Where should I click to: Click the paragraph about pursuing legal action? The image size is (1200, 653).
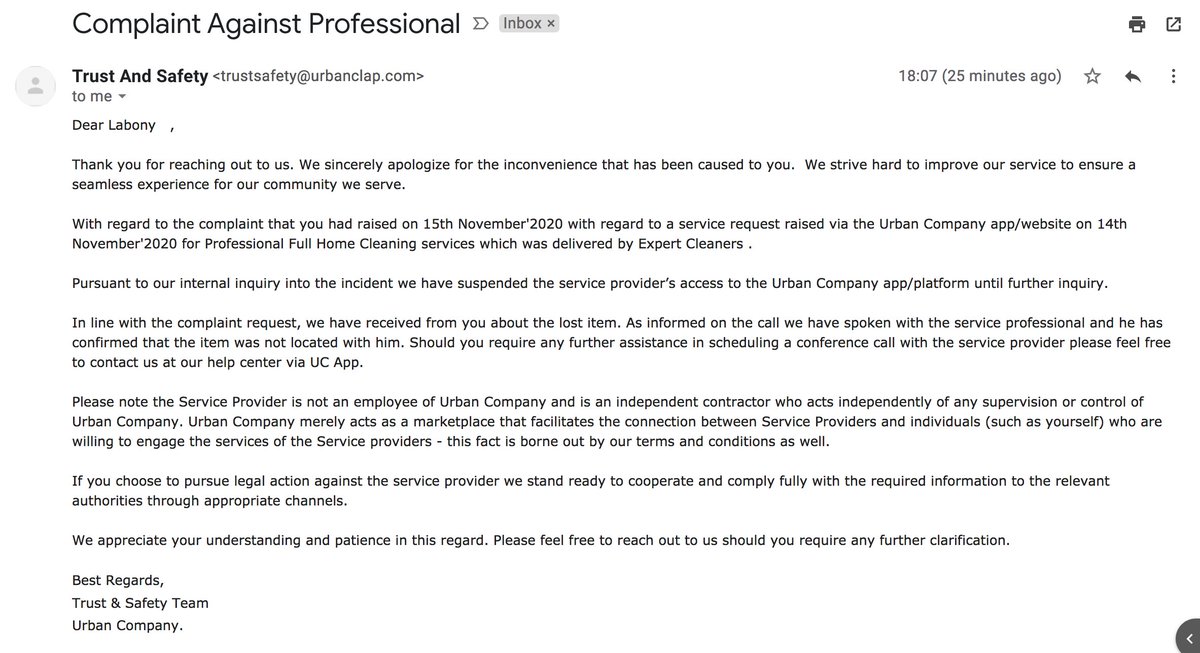pyautogui.click(x=591, y=490)
